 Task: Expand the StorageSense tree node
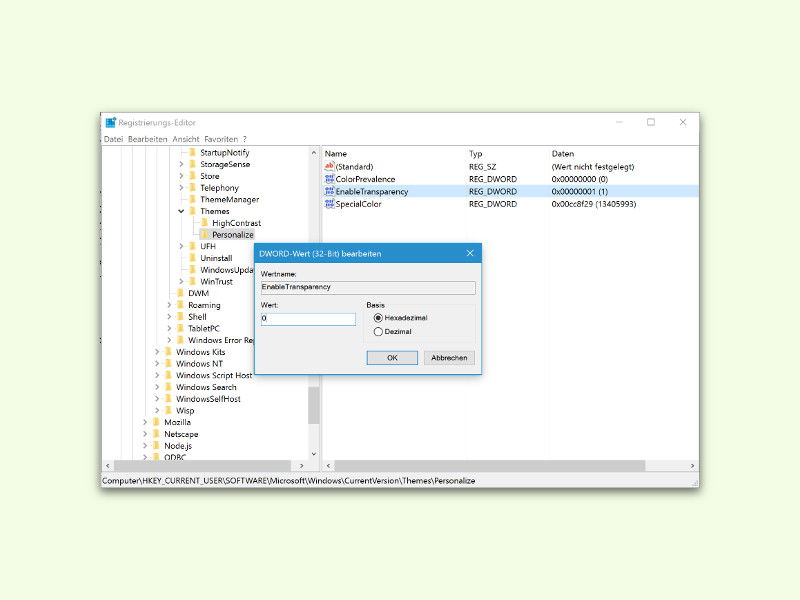point(181,164)
